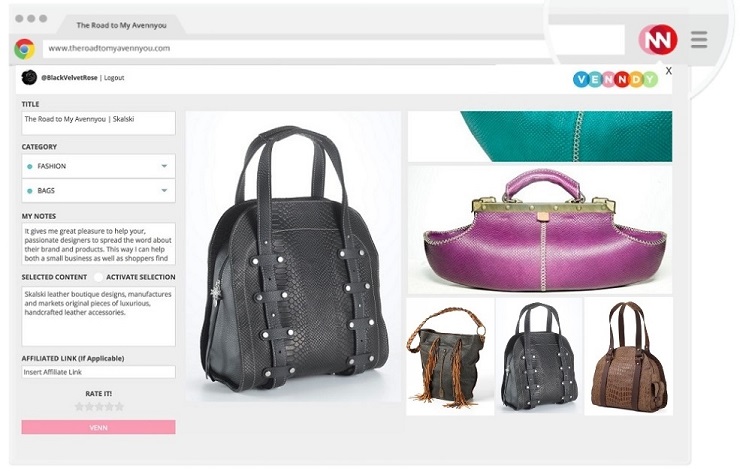The height and width of the screenshot is (474, 740).
Task: Click the Insert Affiliate Link field
Action: click(98, 372)
